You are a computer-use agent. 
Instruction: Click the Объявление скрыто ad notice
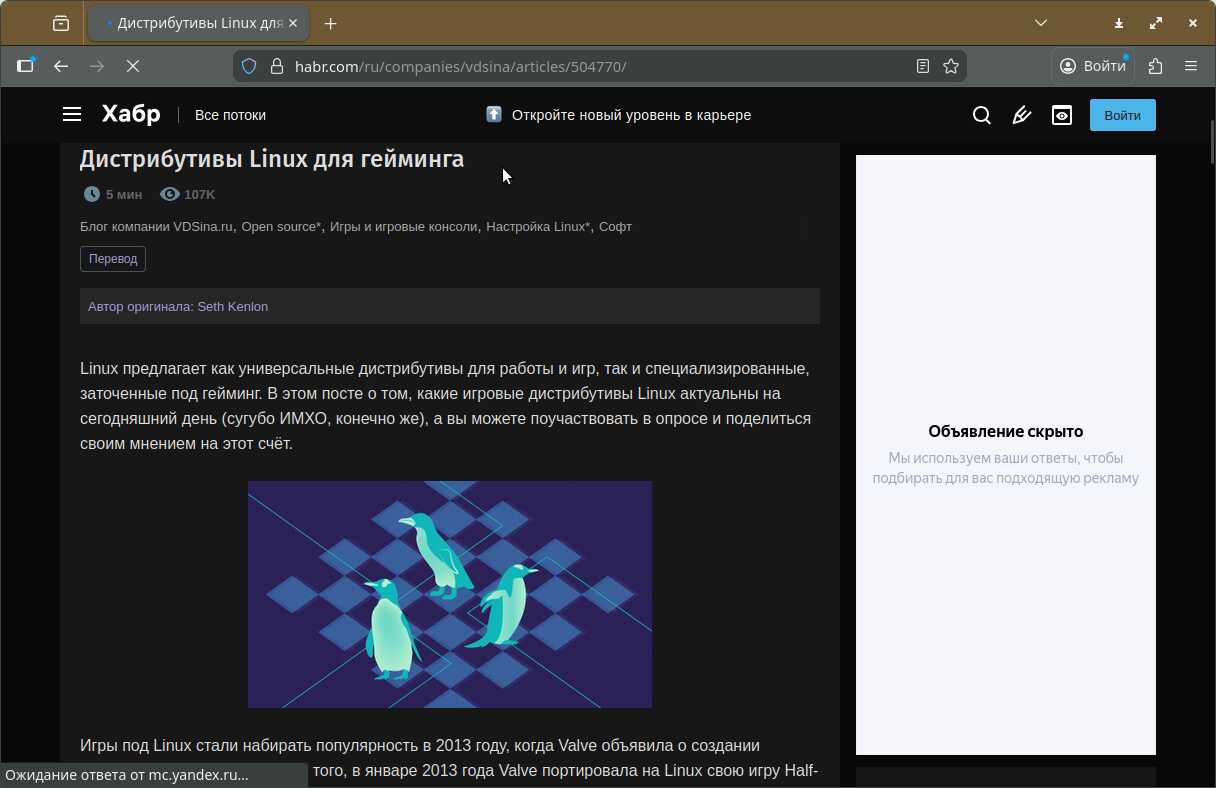click(1006, 432)
